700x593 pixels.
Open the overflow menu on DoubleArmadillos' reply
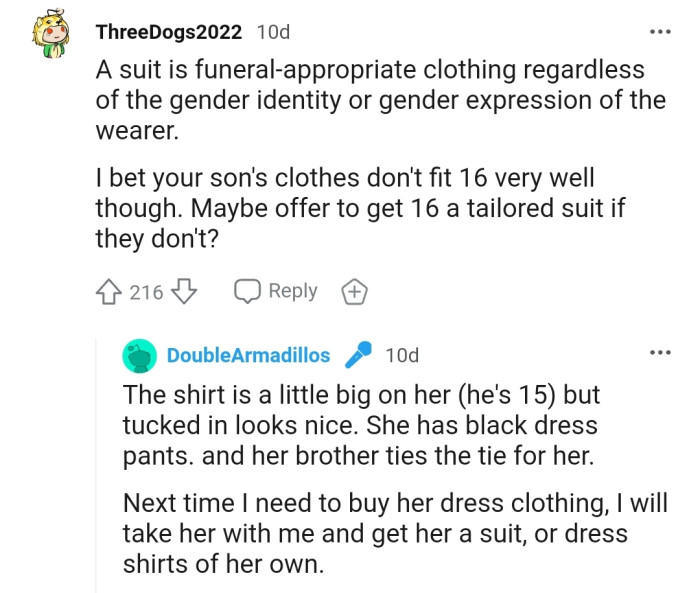point(660,353)
